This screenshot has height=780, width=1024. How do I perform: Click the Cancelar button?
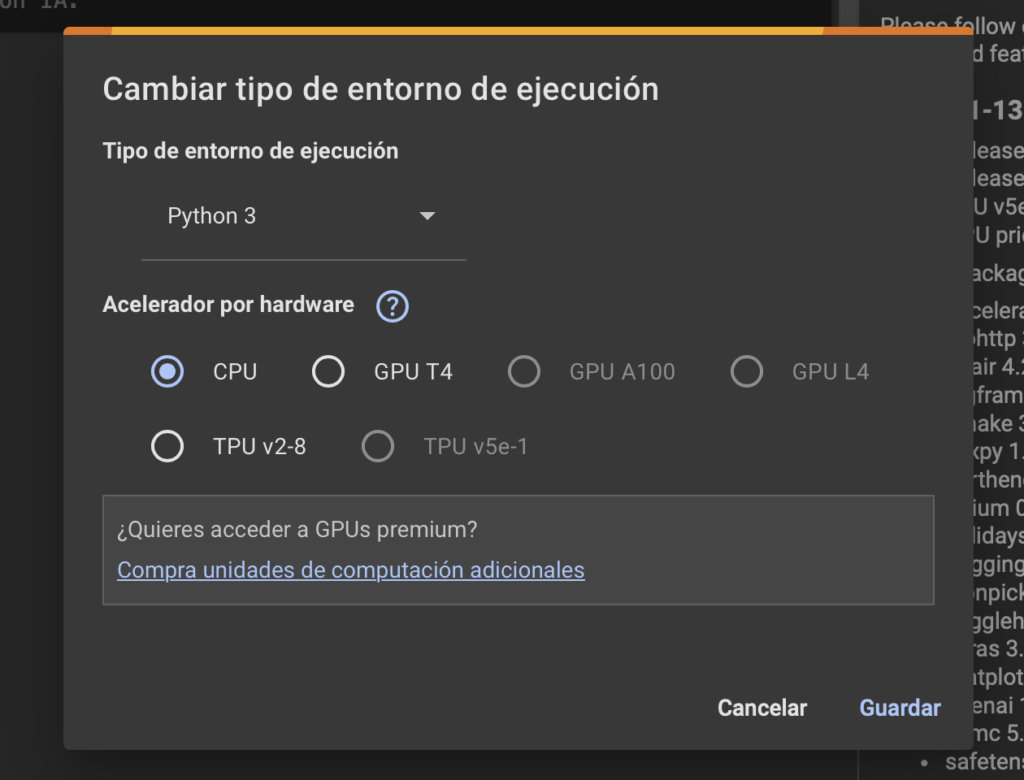762,707
